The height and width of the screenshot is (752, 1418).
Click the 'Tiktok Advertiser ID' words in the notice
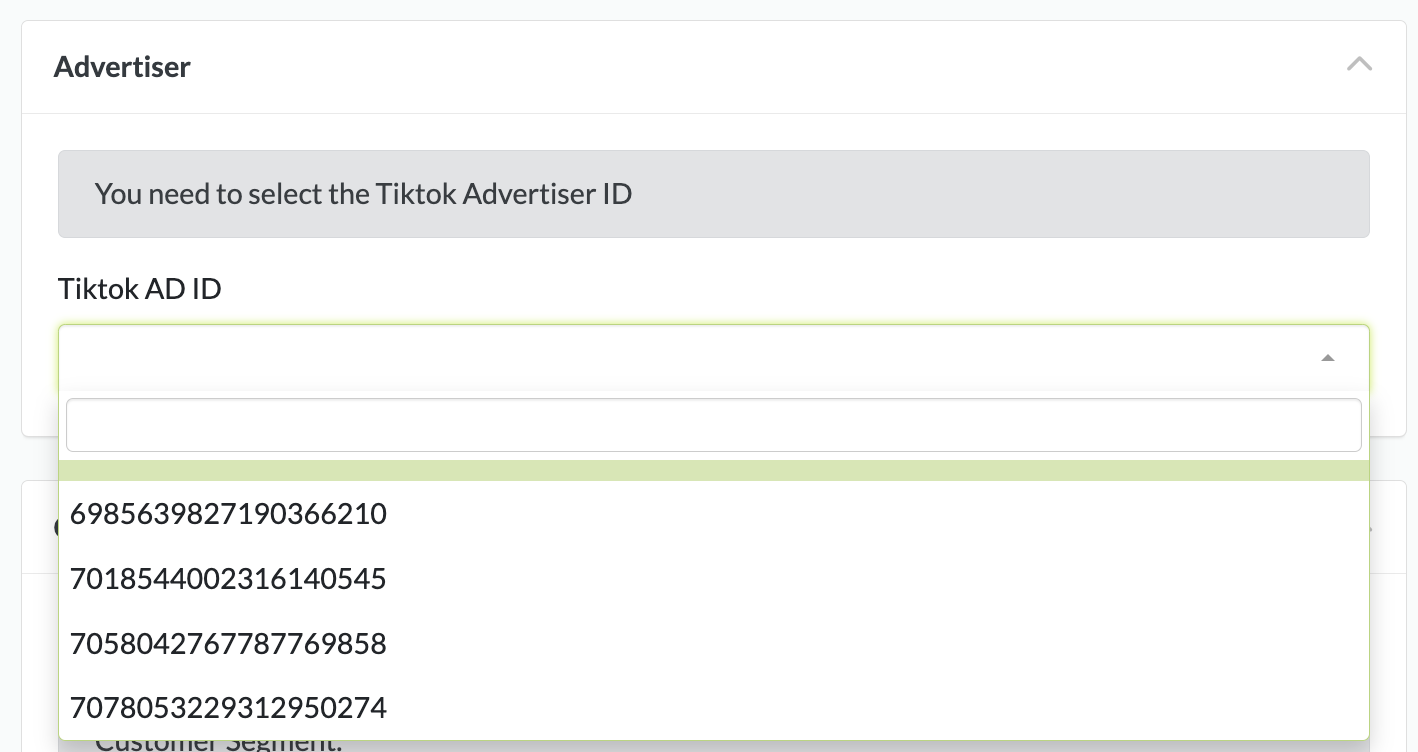click(x=504, y=194)
